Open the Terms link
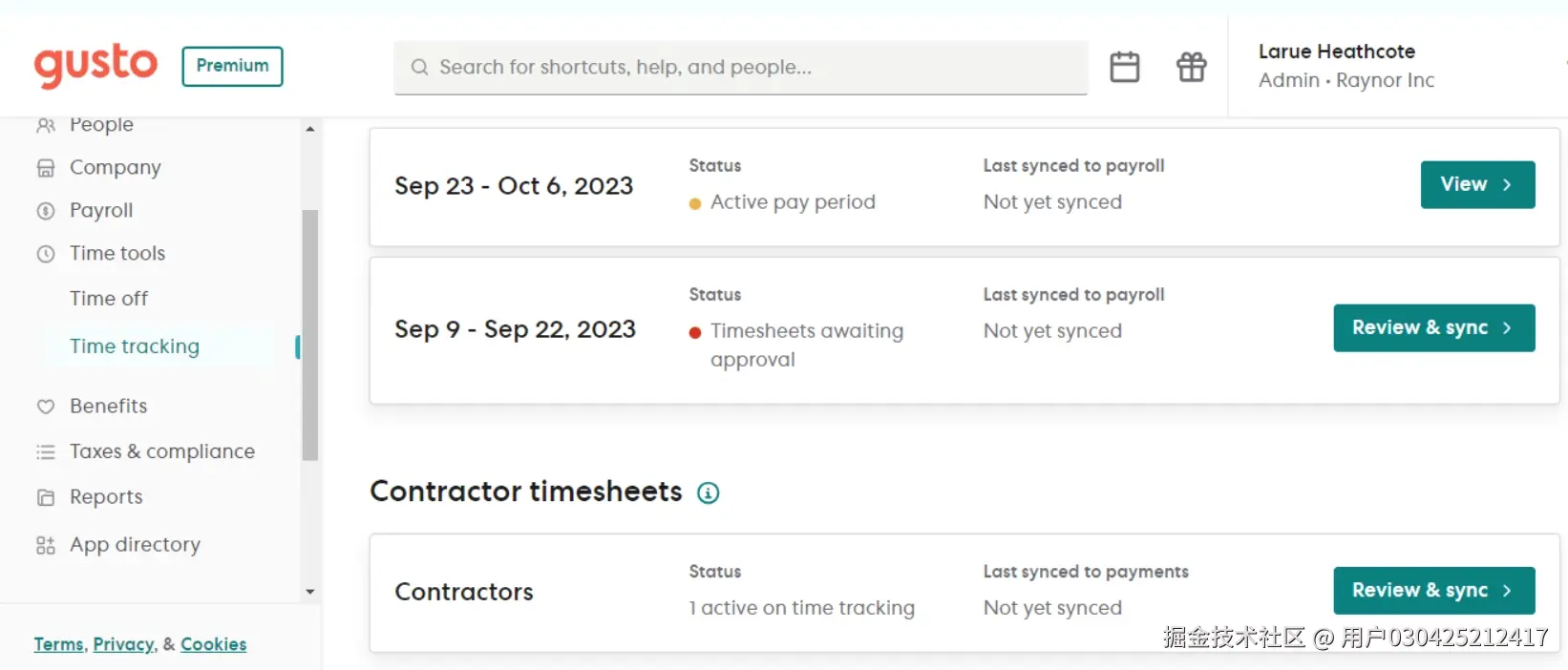This screenshot has height=670, width=1568. (x=58, y=644)
